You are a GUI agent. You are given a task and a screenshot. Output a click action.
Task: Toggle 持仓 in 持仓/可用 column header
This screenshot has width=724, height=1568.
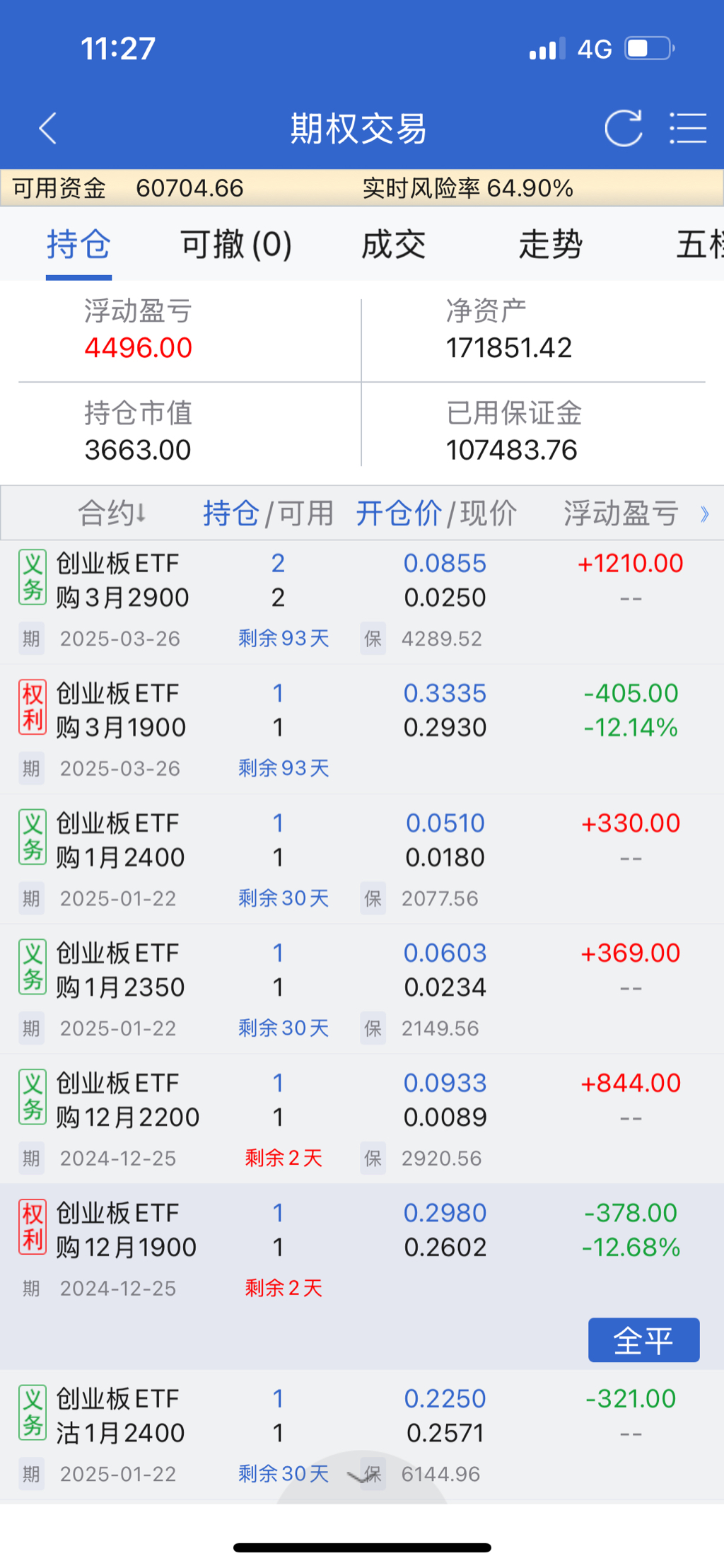pos(230,513)
